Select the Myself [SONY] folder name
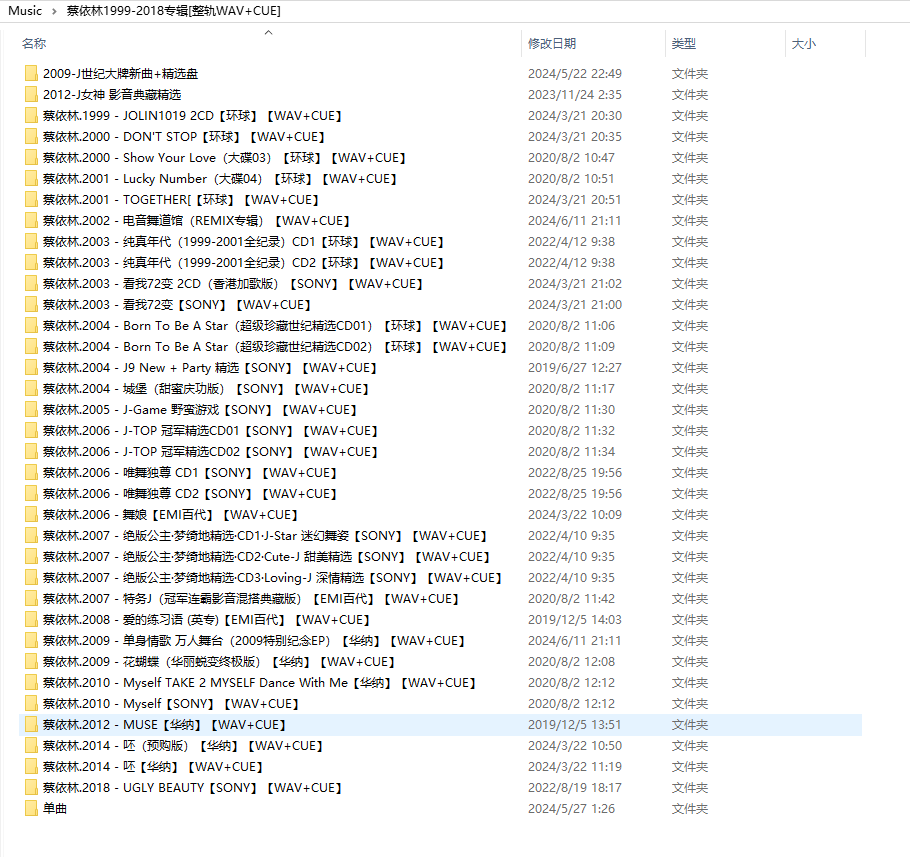 tap(171, 704)
